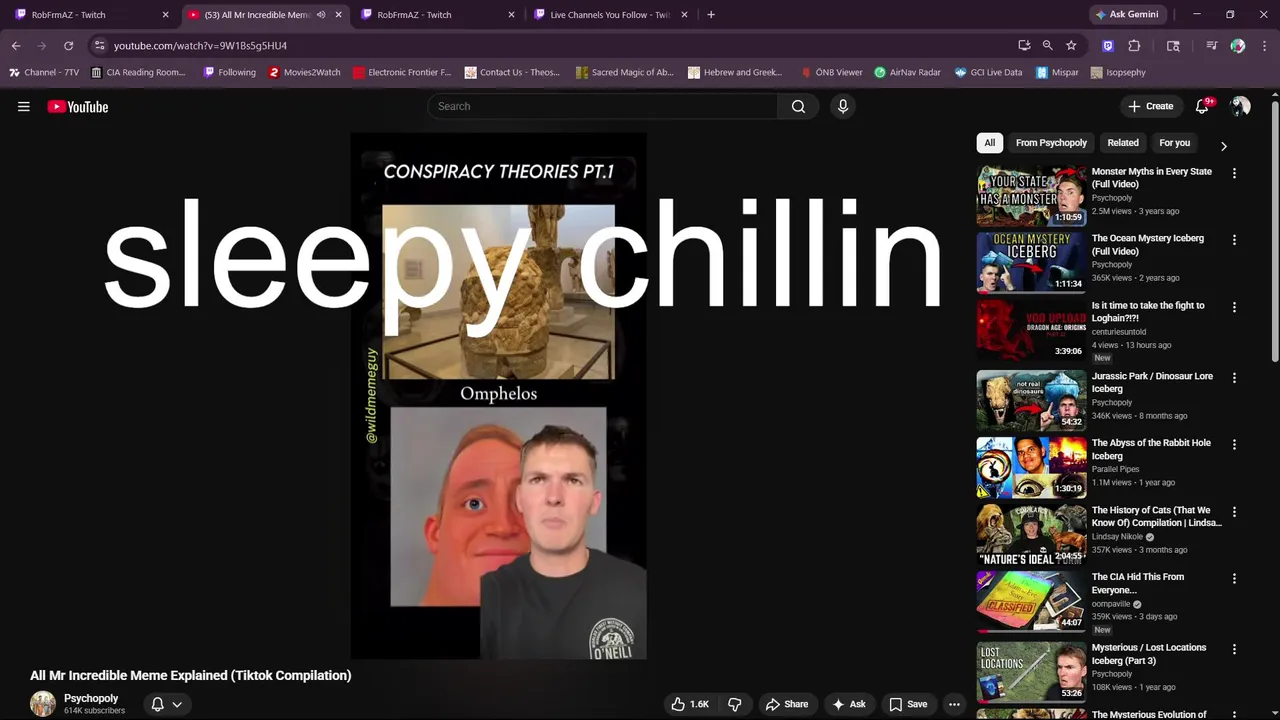Mute audio on the YouTube tab
1280x720 pixels.
(321, 15)
